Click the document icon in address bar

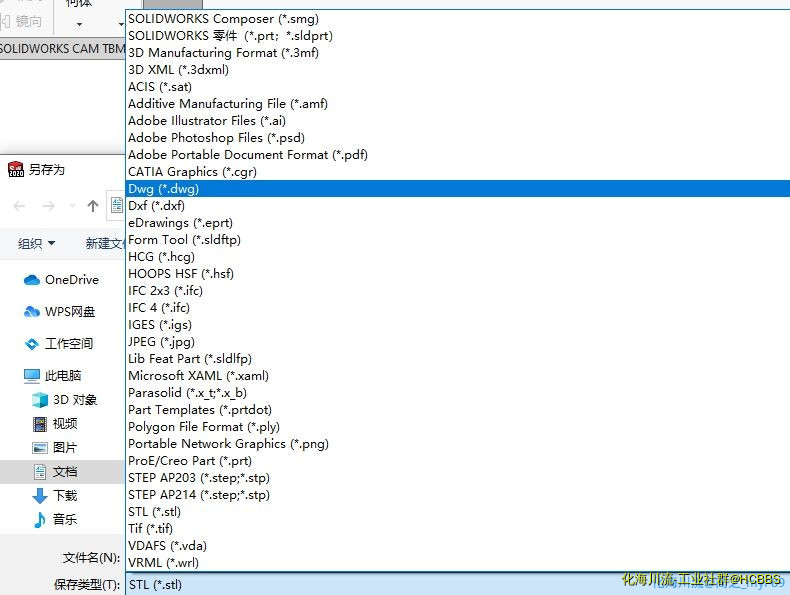[x=117, y=206]
